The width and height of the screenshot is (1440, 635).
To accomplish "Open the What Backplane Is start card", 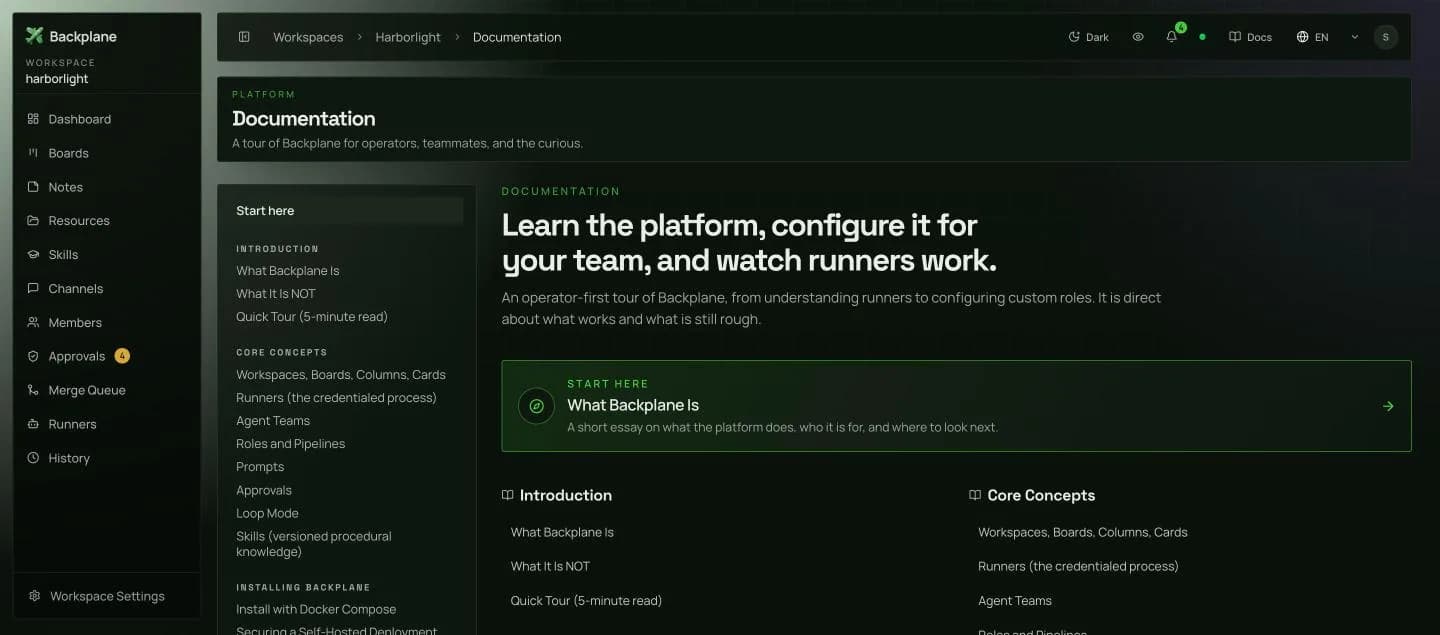I will 956,406.
